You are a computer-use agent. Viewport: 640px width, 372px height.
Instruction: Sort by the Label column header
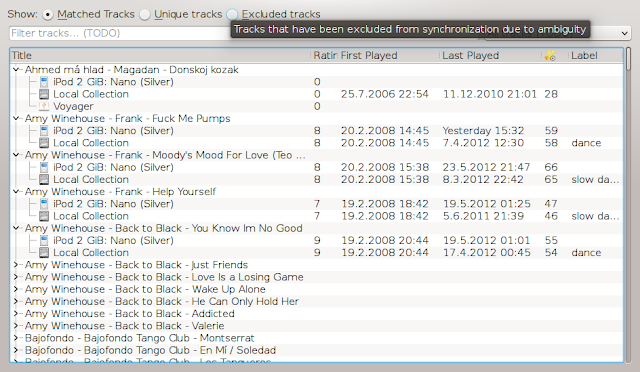click(x=596, y=56)
